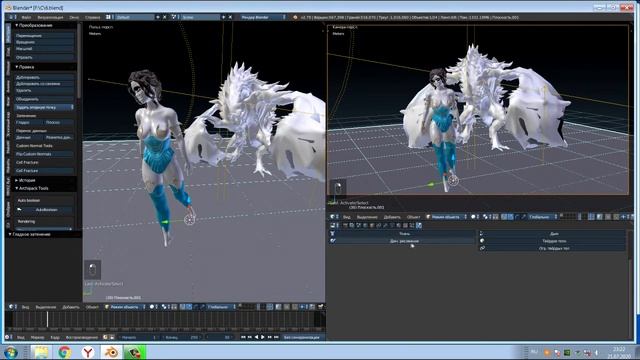Click the add scene plus icon
The height and width of the screenshot is (360, 640).
(x=223, y=17)
